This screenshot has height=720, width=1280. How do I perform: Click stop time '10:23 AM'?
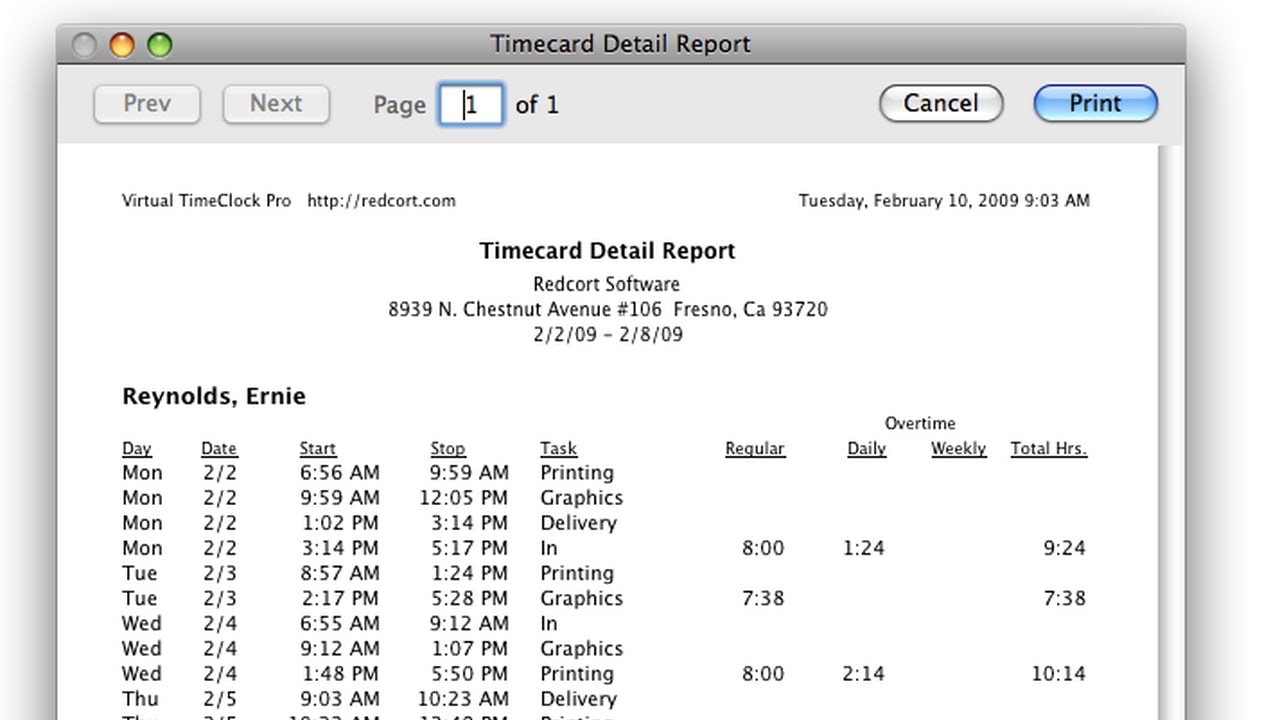point(464,699)
